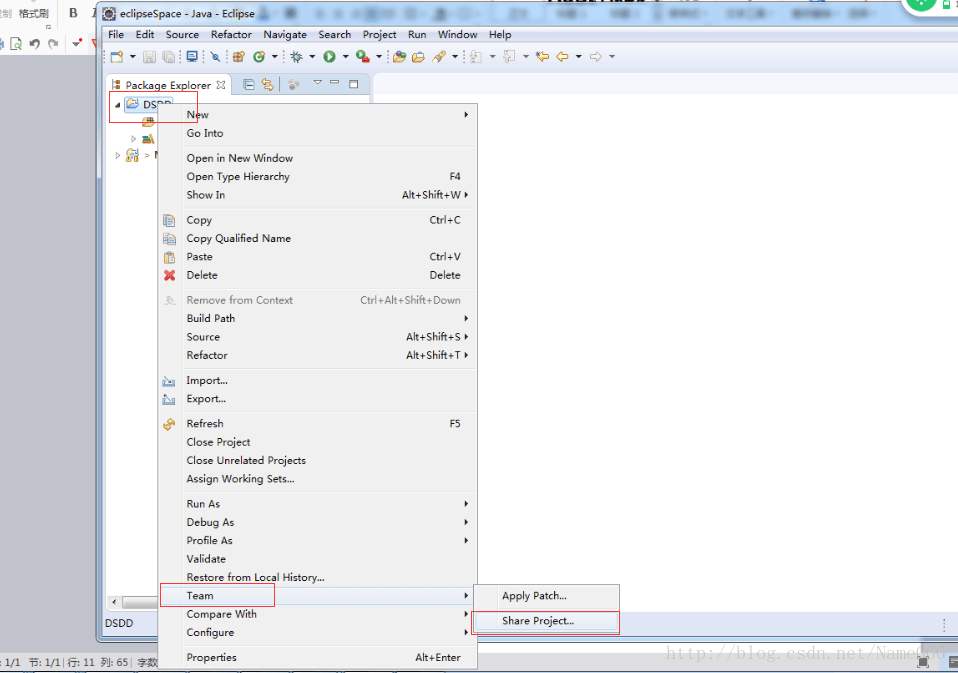Screen dimensions: 958x673
Task: Click the New wizard toolbar icon
Action: point(117,57)
